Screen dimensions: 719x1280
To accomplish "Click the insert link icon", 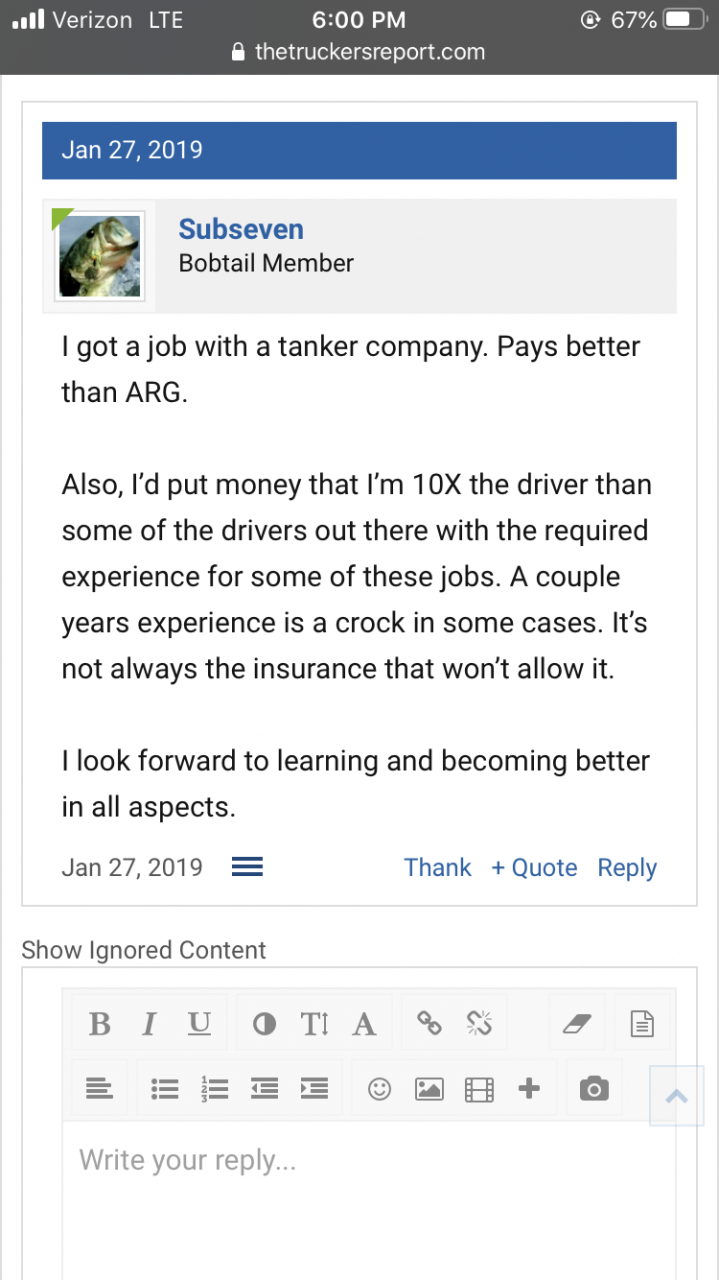I will [429, 1024].
